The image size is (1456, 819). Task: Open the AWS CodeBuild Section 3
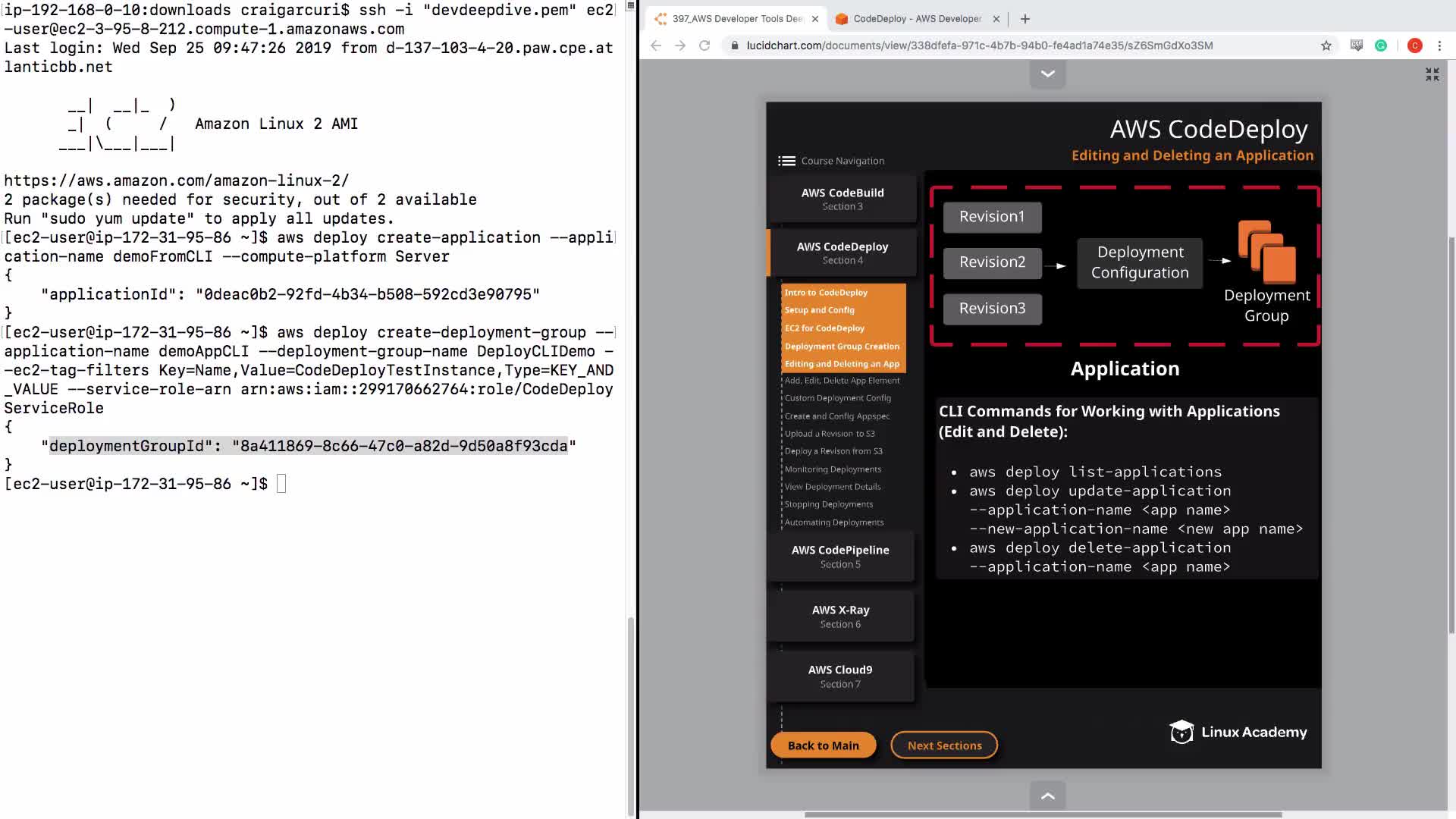(x=842, y=199)
